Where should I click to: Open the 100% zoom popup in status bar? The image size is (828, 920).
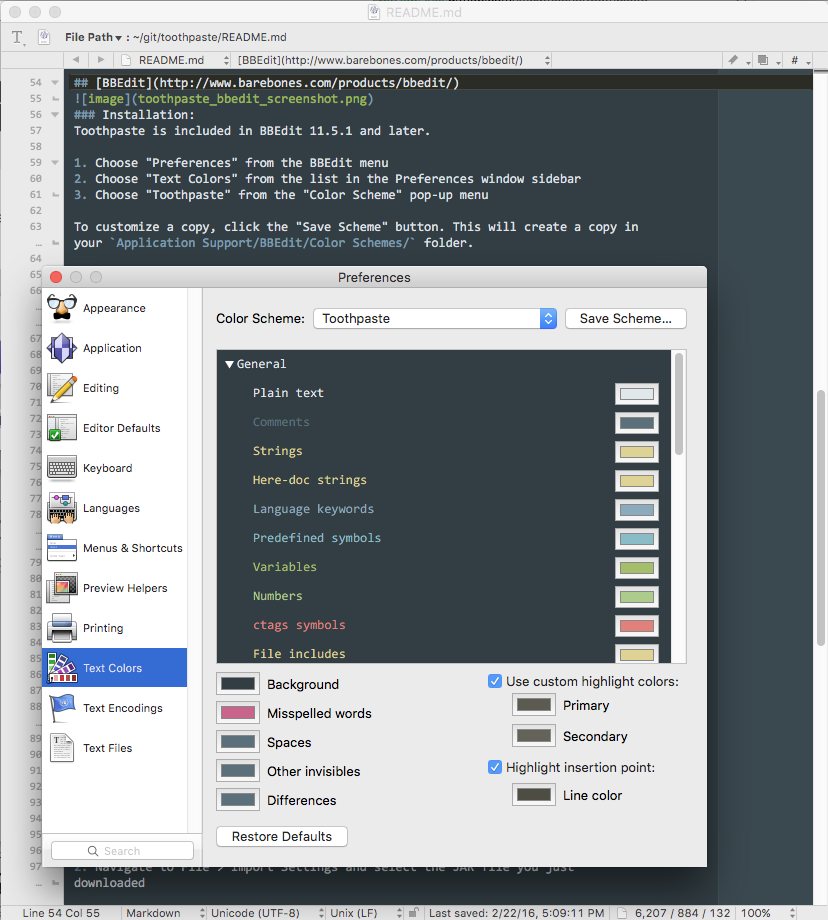pyautogui.click(x=768, y=913)
